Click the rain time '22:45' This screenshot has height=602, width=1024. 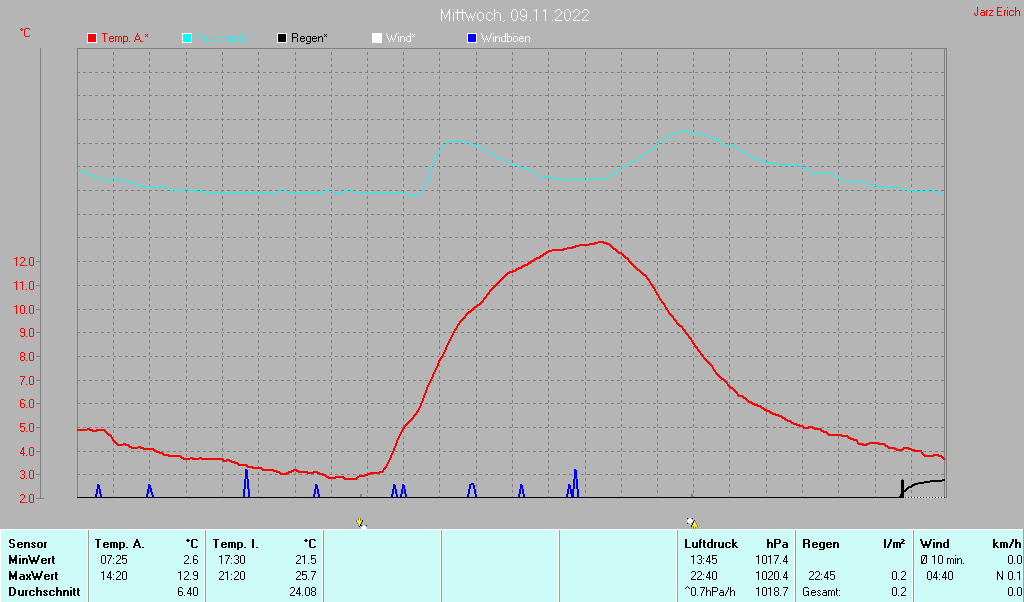822,577
